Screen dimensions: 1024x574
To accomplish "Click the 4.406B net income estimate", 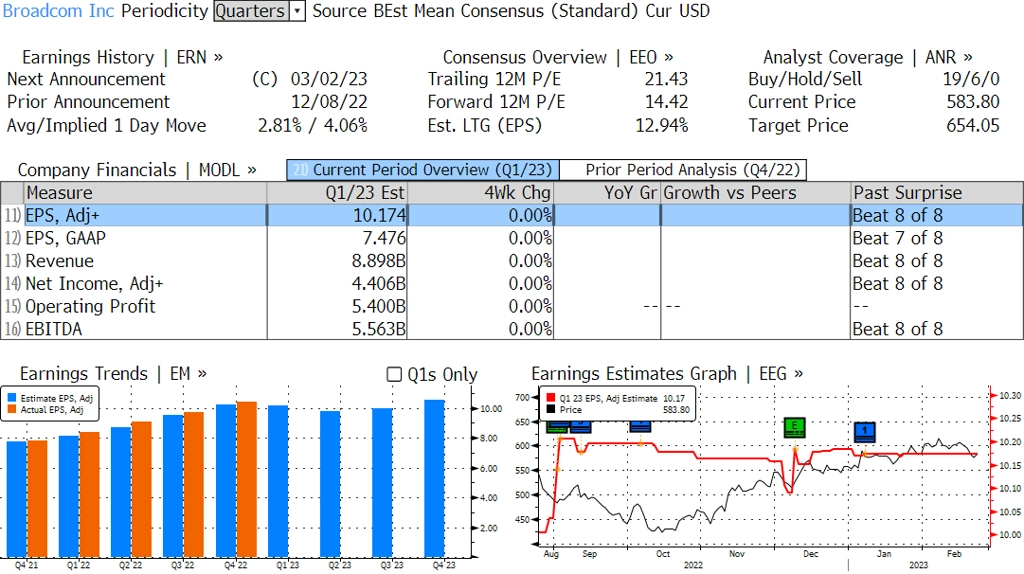I will pyautogui.click(x=379, y=284).
